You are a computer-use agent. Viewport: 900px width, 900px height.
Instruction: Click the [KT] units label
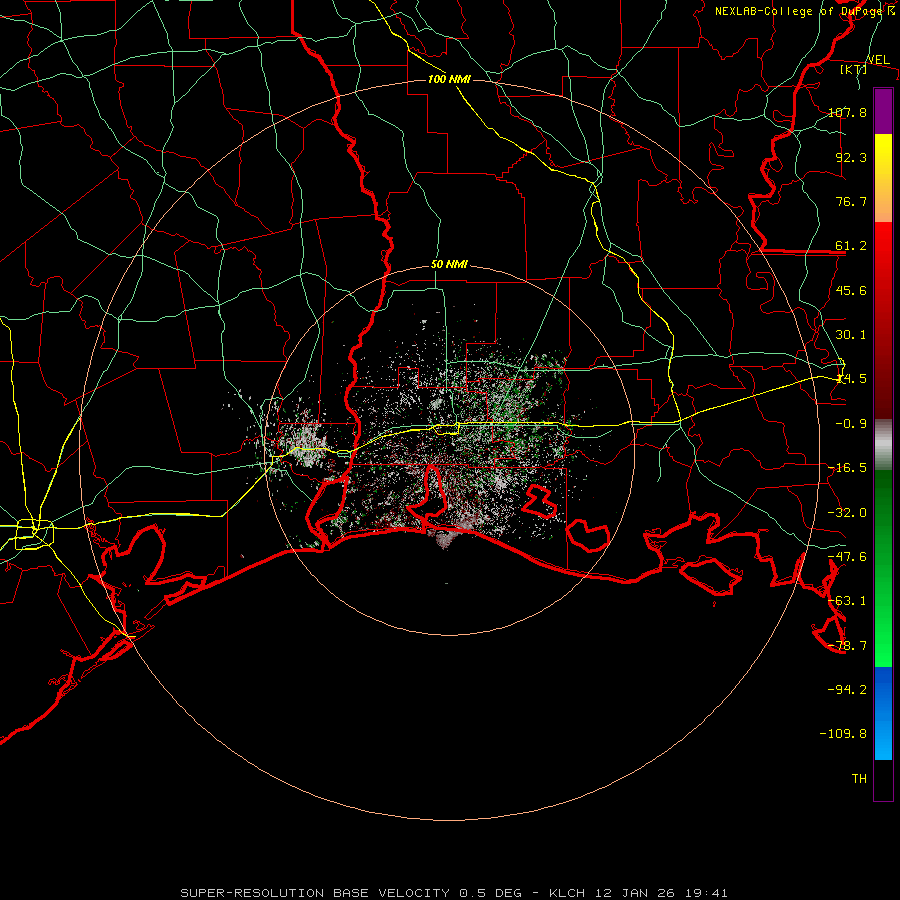tap(853, 69)
